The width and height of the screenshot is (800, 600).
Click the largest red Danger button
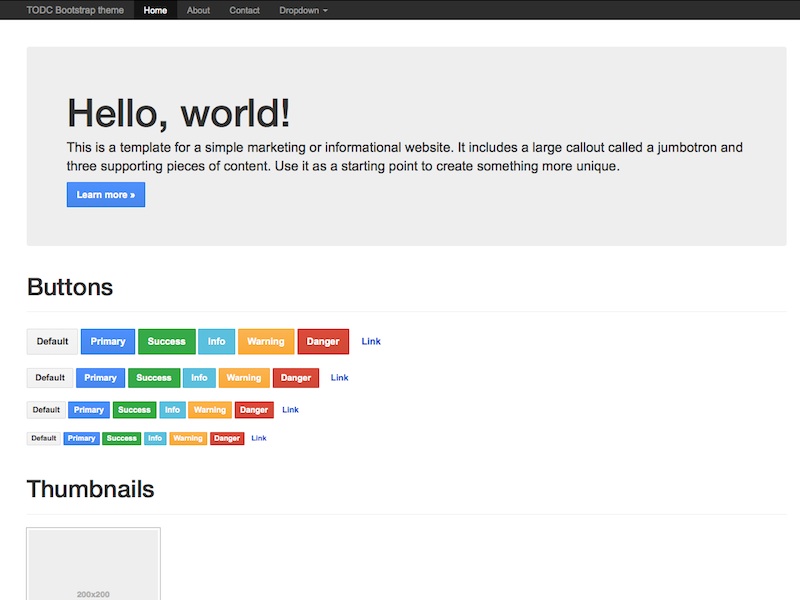pos(323,341)
